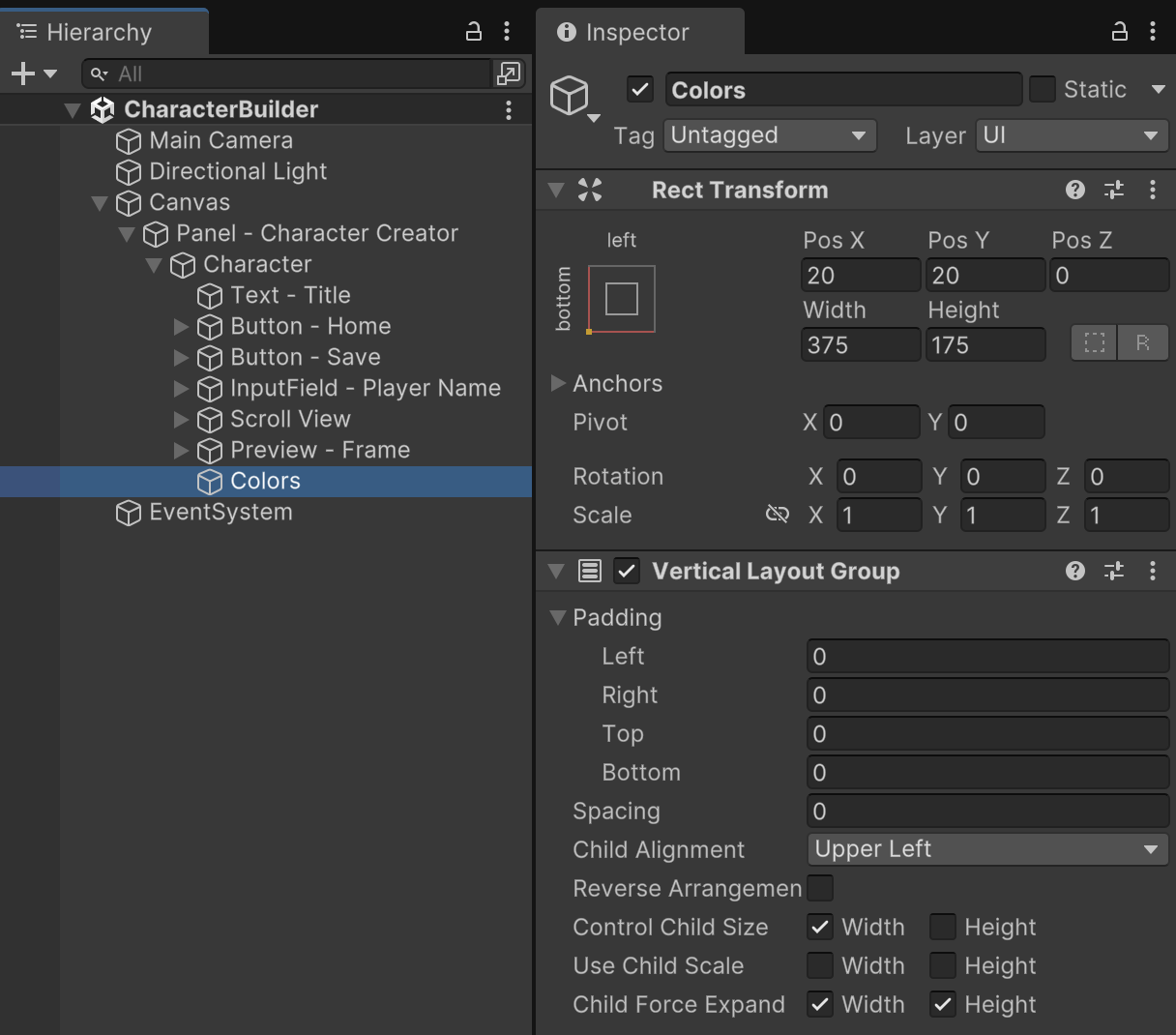Open CharacterBuilder scene options menu
Image resolution: width=1176 pixels, height=1035 pixels.
[x=509, y=110]
